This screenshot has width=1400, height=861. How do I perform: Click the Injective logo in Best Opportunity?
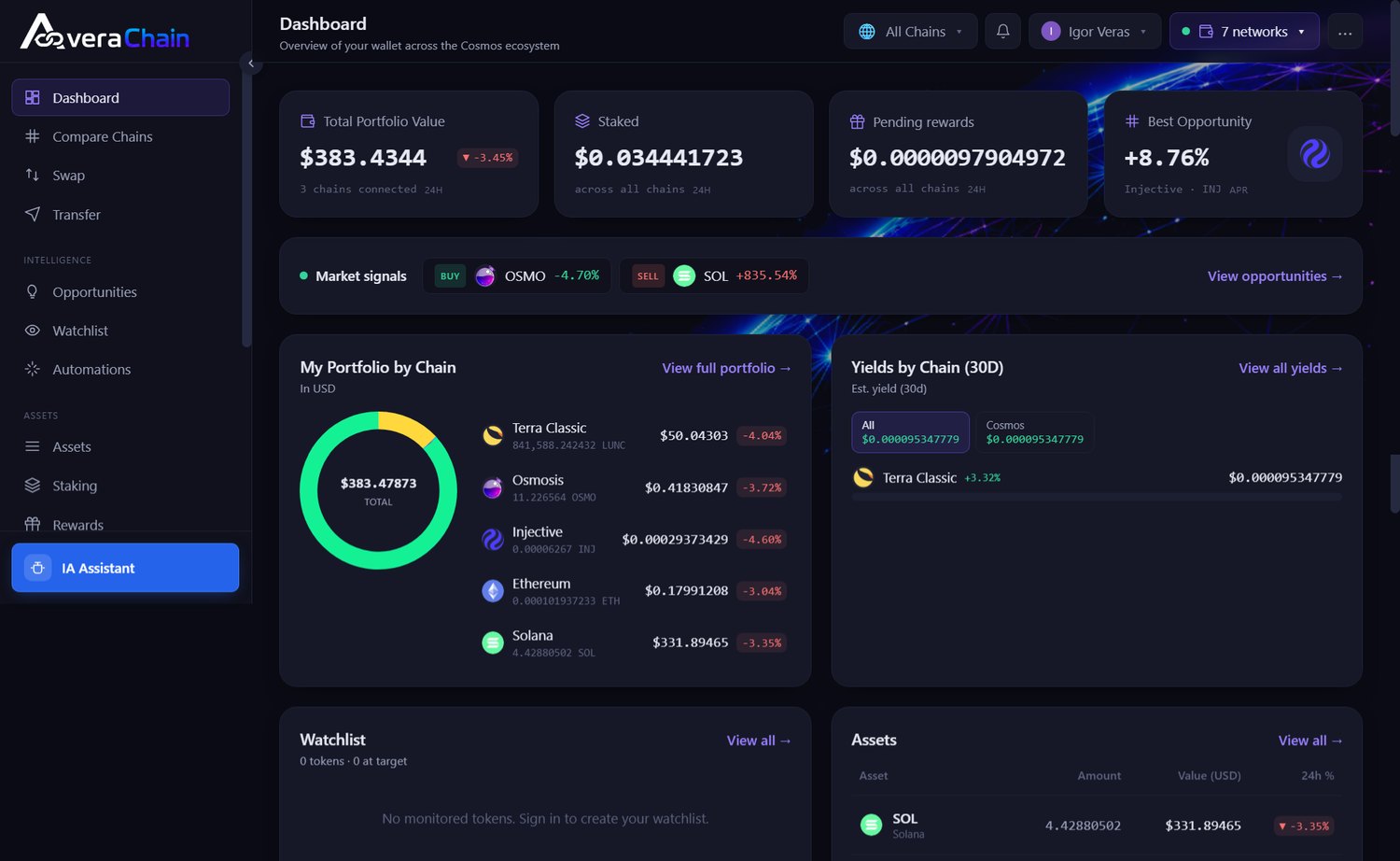(1315, 154)
